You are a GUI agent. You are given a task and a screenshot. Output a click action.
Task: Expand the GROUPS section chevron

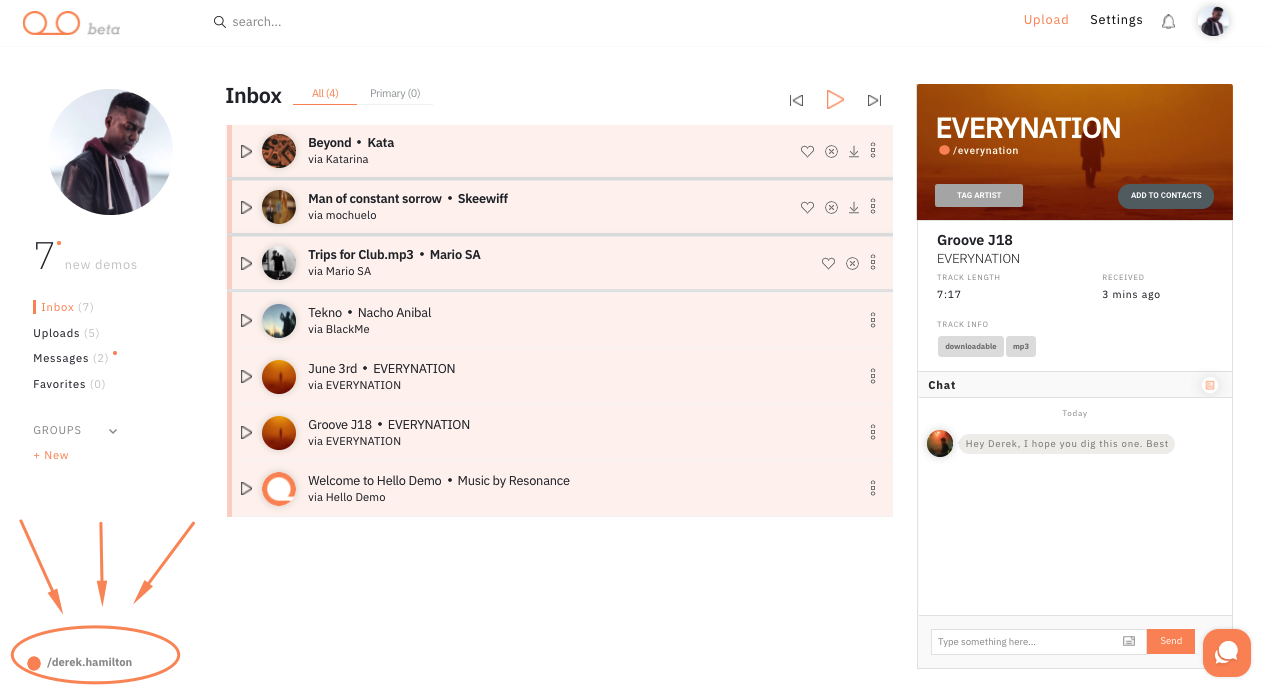tap(113, 431)
